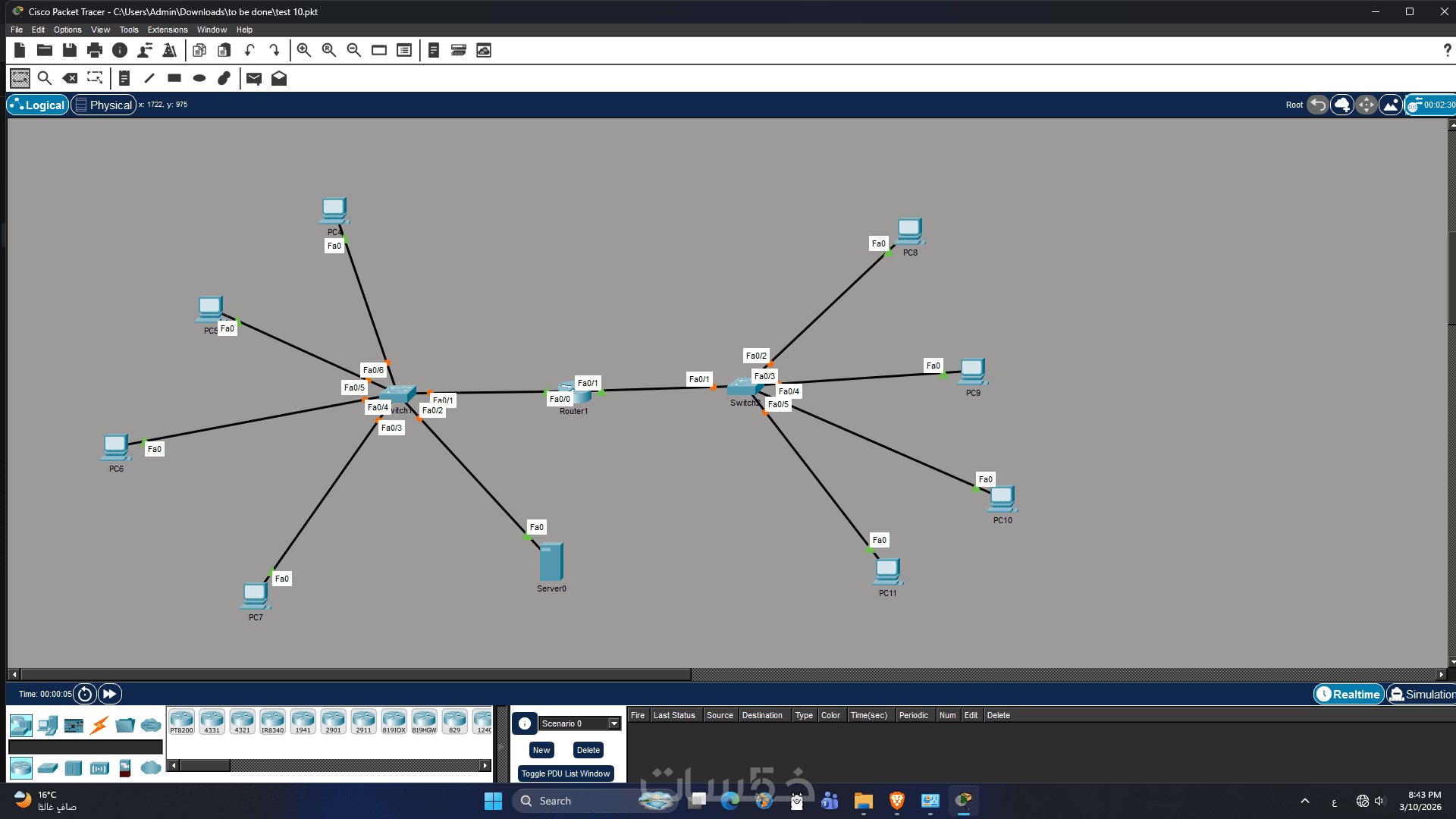Switch to Realtime mode

pyautogui.click(x=1349, y=694)
